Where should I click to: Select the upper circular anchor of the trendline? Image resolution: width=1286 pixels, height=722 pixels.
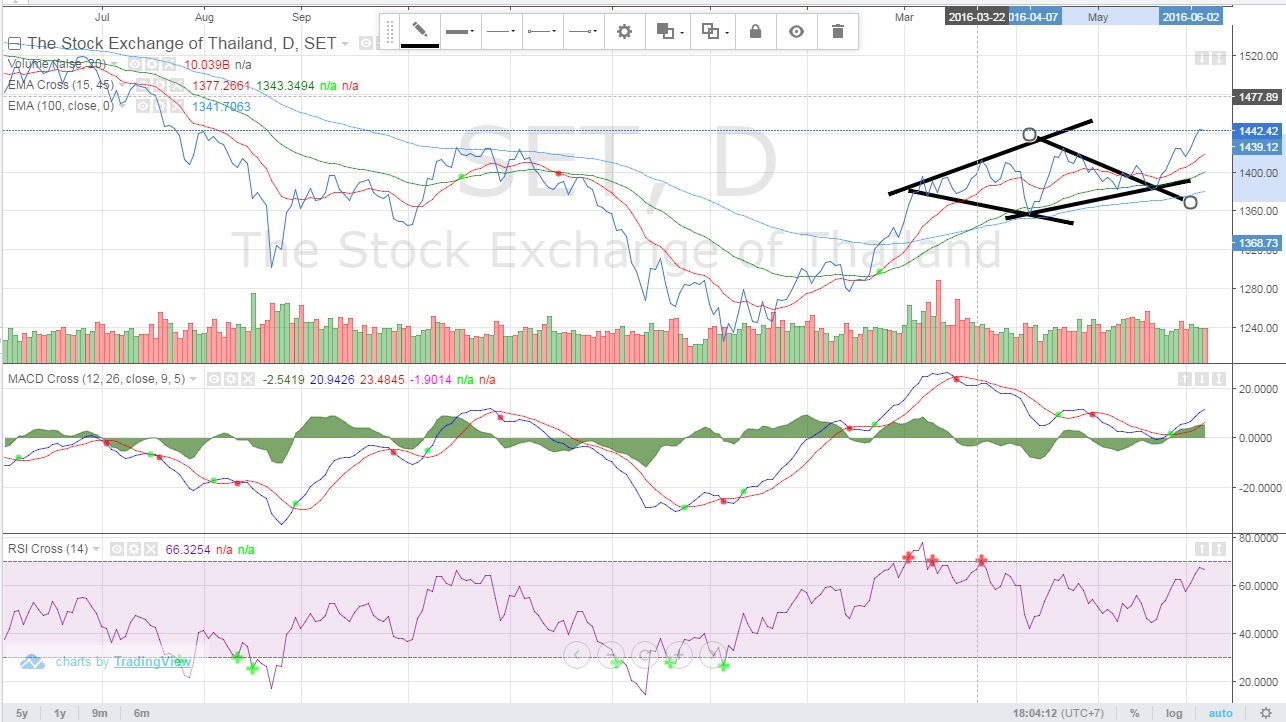point(1030,135)
